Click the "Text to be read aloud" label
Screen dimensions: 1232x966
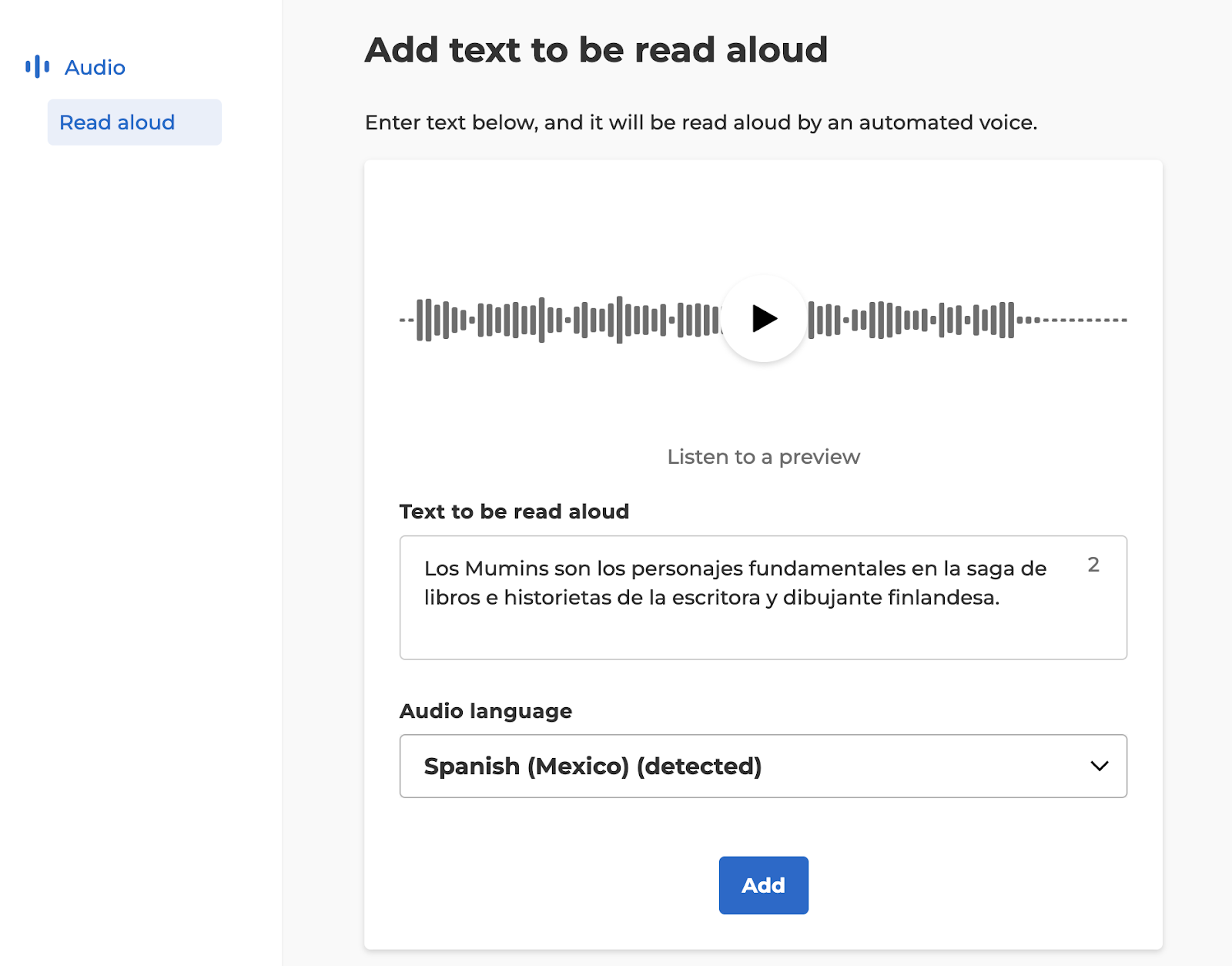(514, 512)
